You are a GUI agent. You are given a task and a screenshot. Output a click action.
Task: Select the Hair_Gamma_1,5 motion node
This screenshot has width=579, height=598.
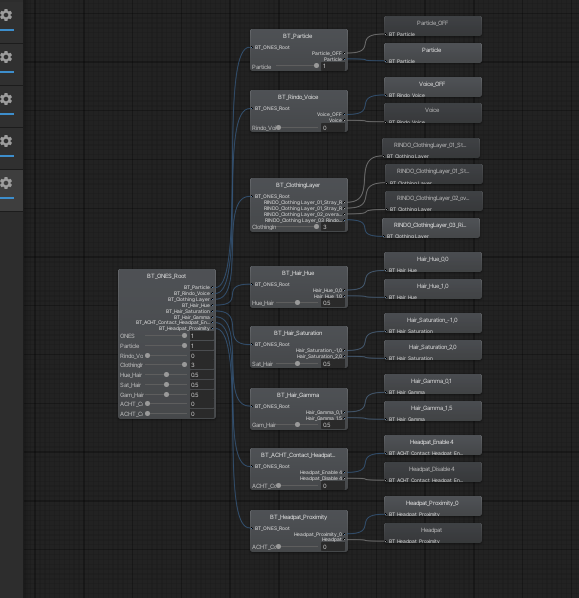(x=433, y=411)
